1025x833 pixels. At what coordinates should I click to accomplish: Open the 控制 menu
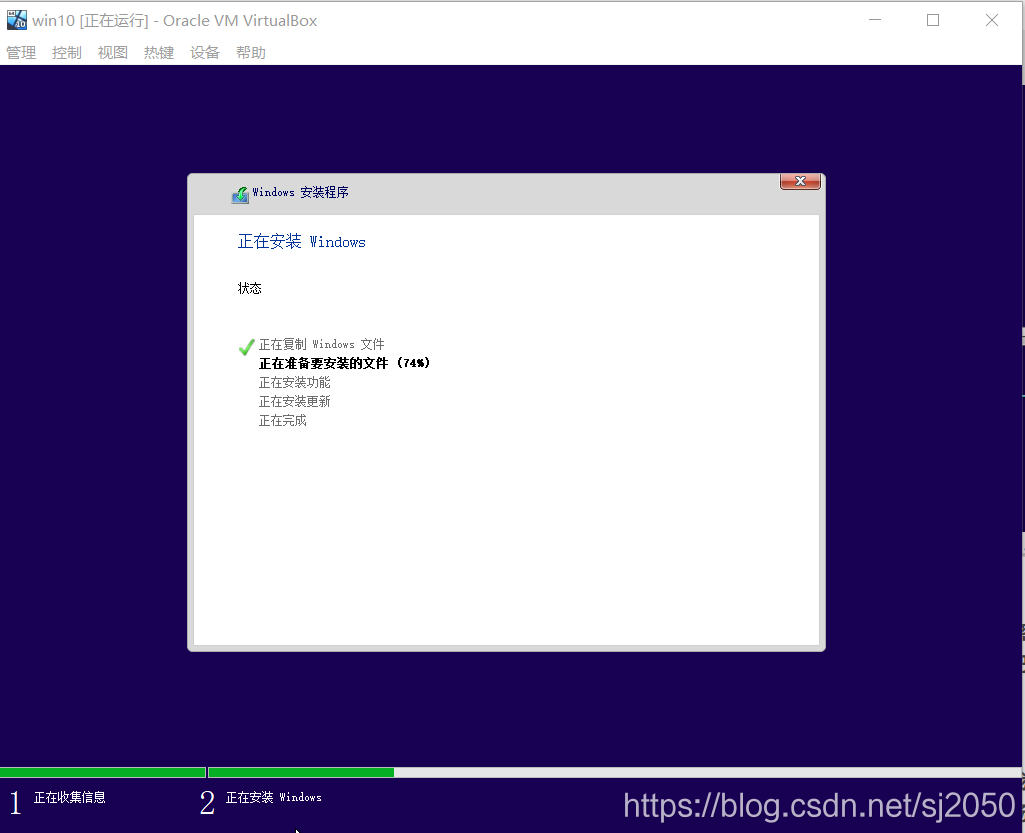pos(67,53)
